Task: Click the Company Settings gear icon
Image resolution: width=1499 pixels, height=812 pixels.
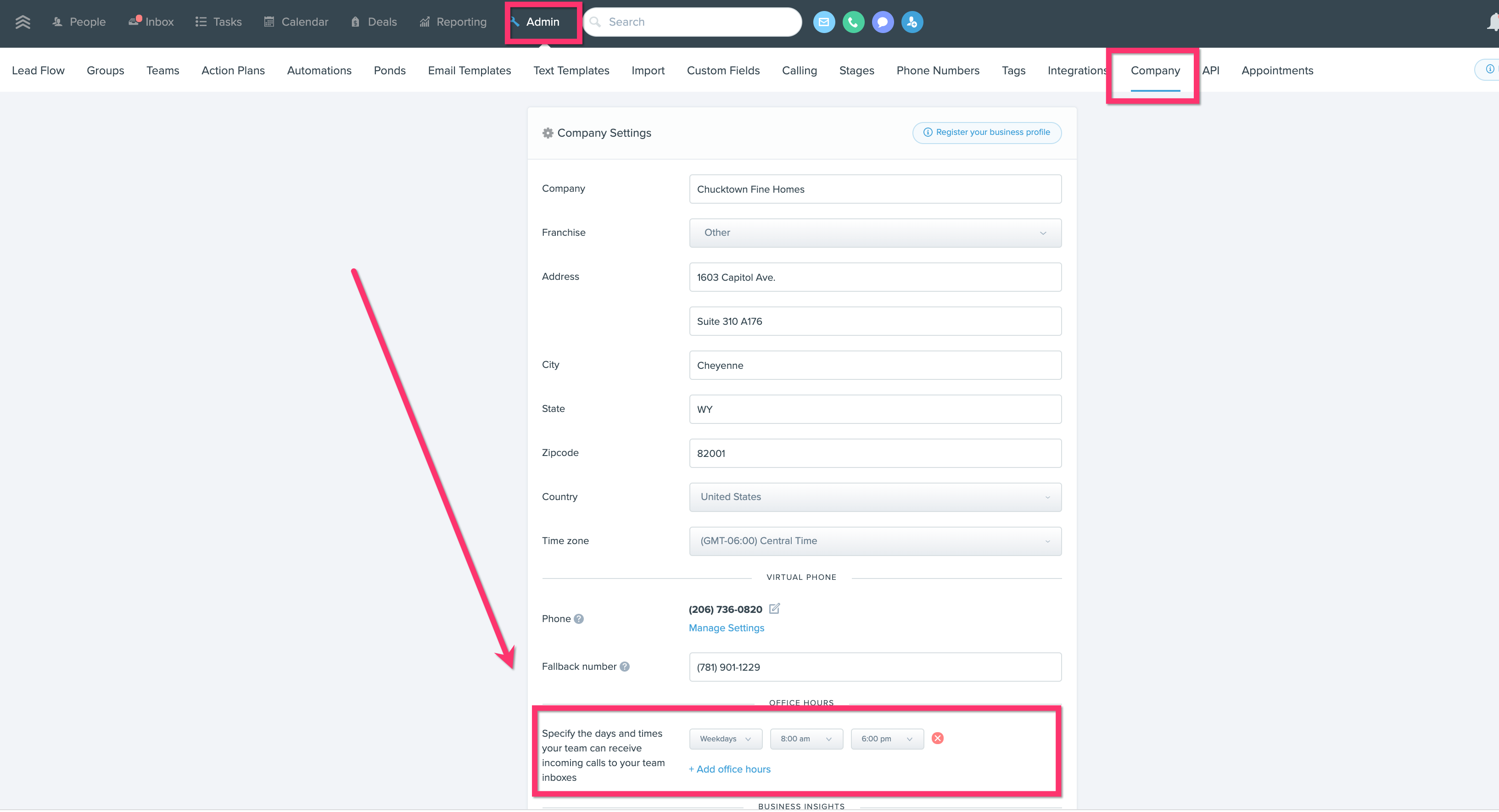Action: 547,132
